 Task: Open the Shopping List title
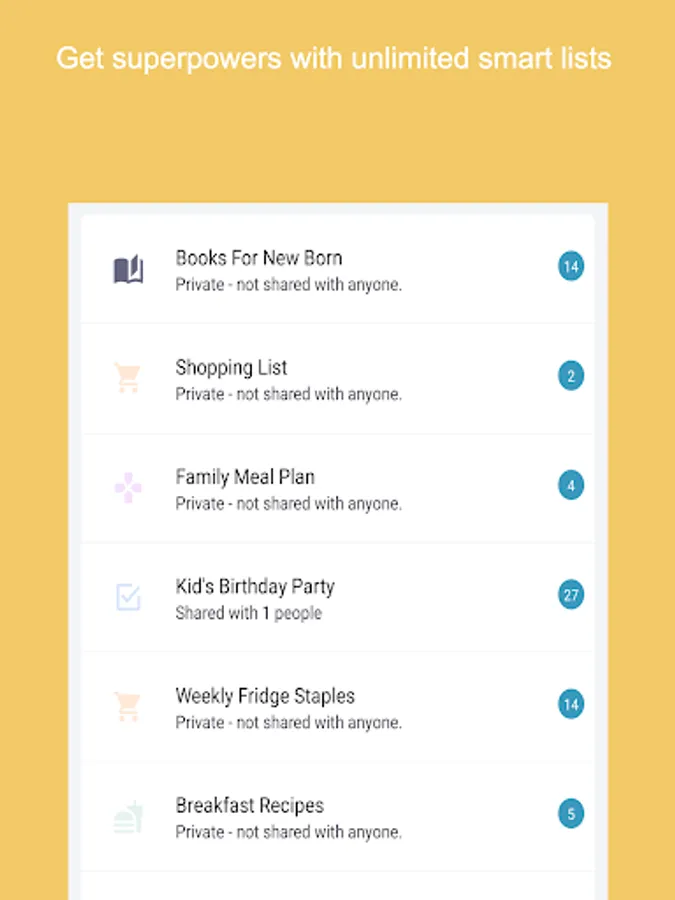click(232, 367)
